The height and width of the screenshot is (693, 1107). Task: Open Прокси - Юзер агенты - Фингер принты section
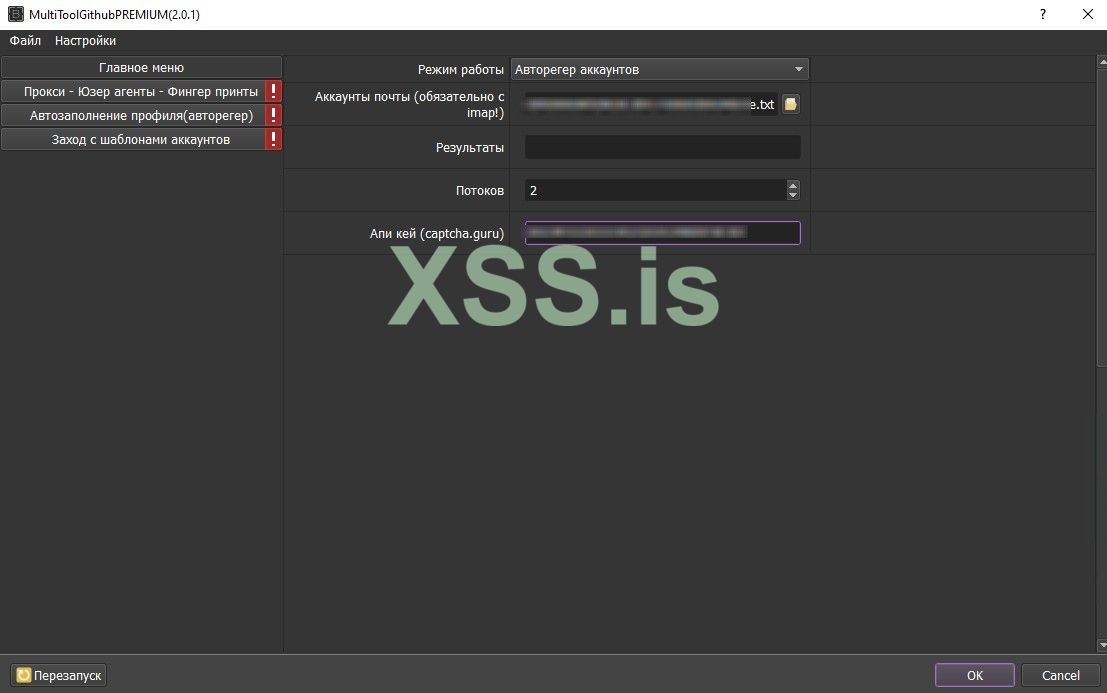(133, 92)
